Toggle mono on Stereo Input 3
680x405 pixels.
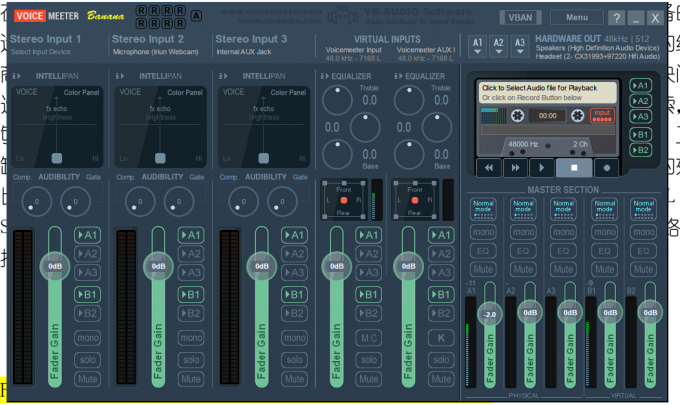click(294, 338)
